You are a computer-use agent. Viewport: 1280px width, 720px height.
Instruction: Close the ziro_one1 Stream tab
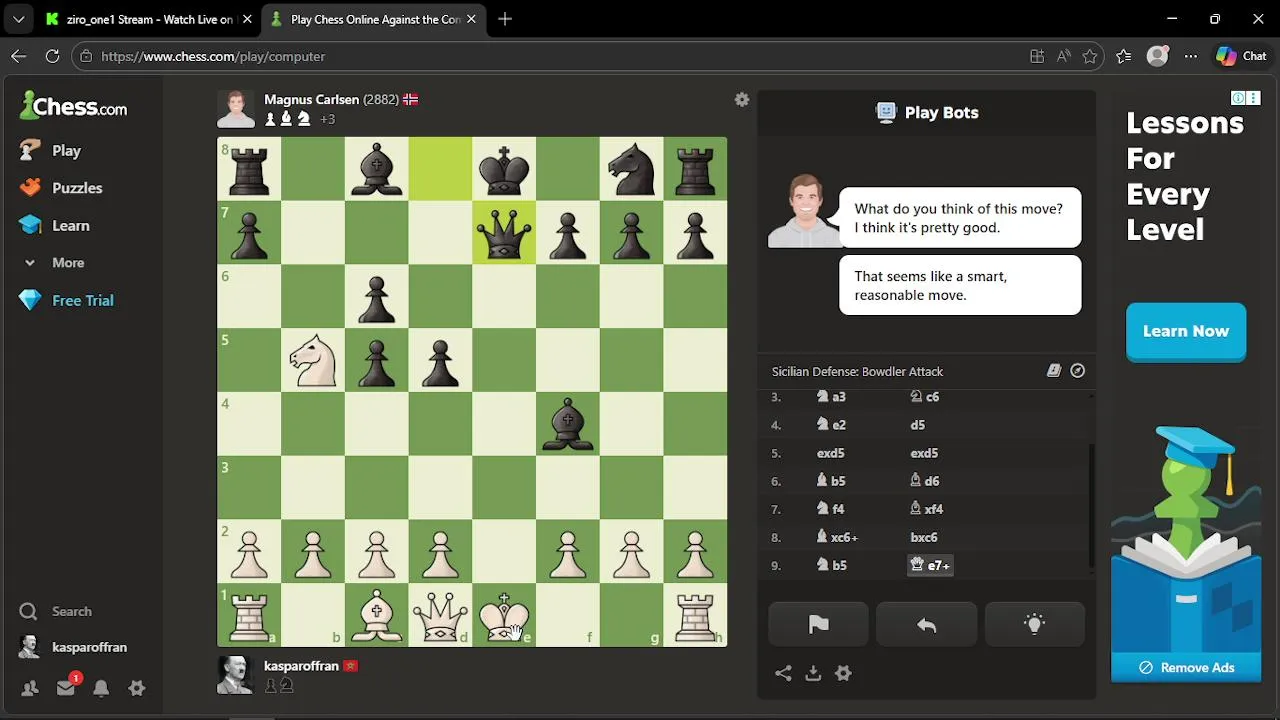point(247,19)
